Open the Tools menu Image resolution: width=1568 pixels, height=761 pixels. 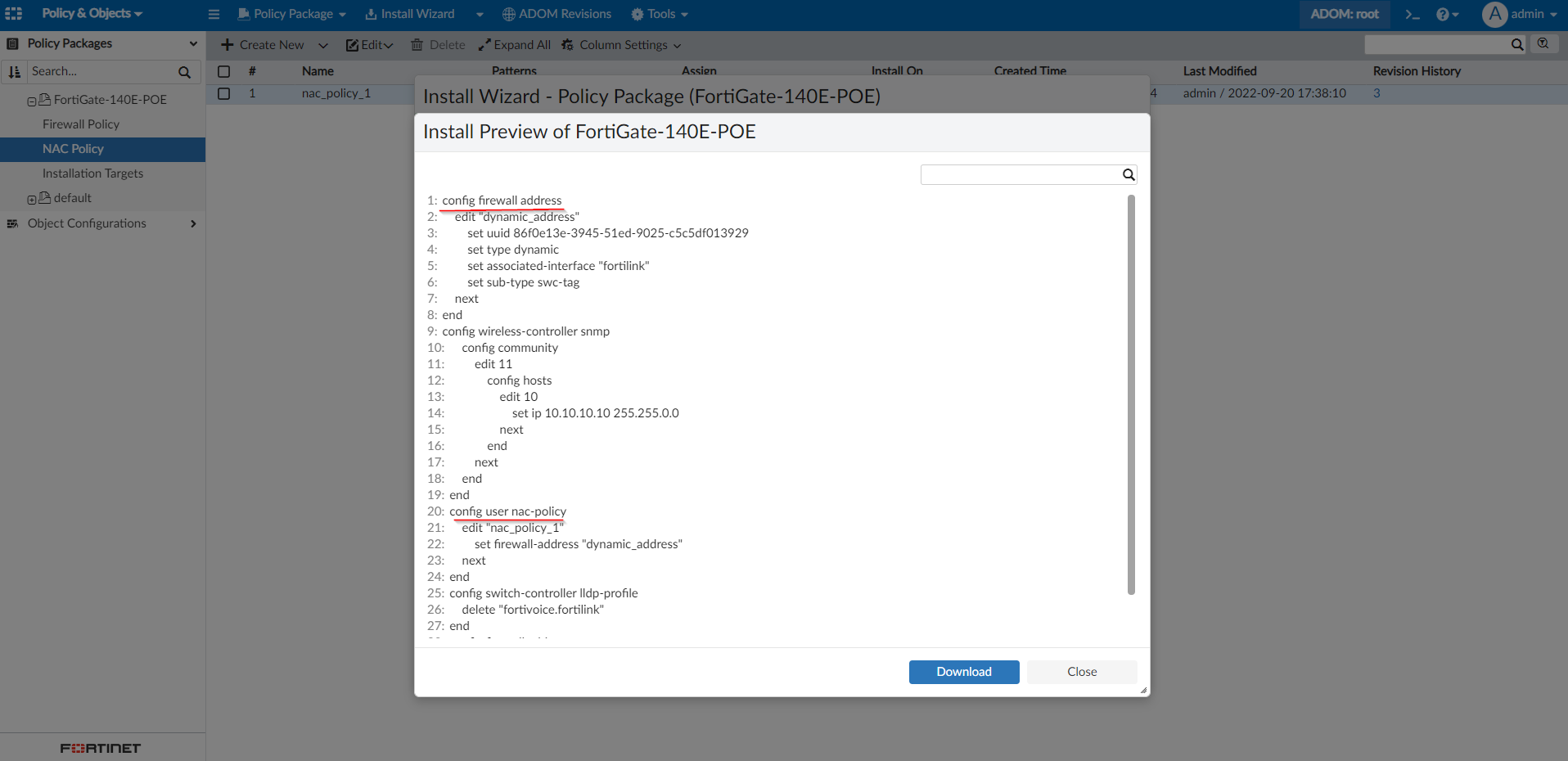click(x=660, y=14)
